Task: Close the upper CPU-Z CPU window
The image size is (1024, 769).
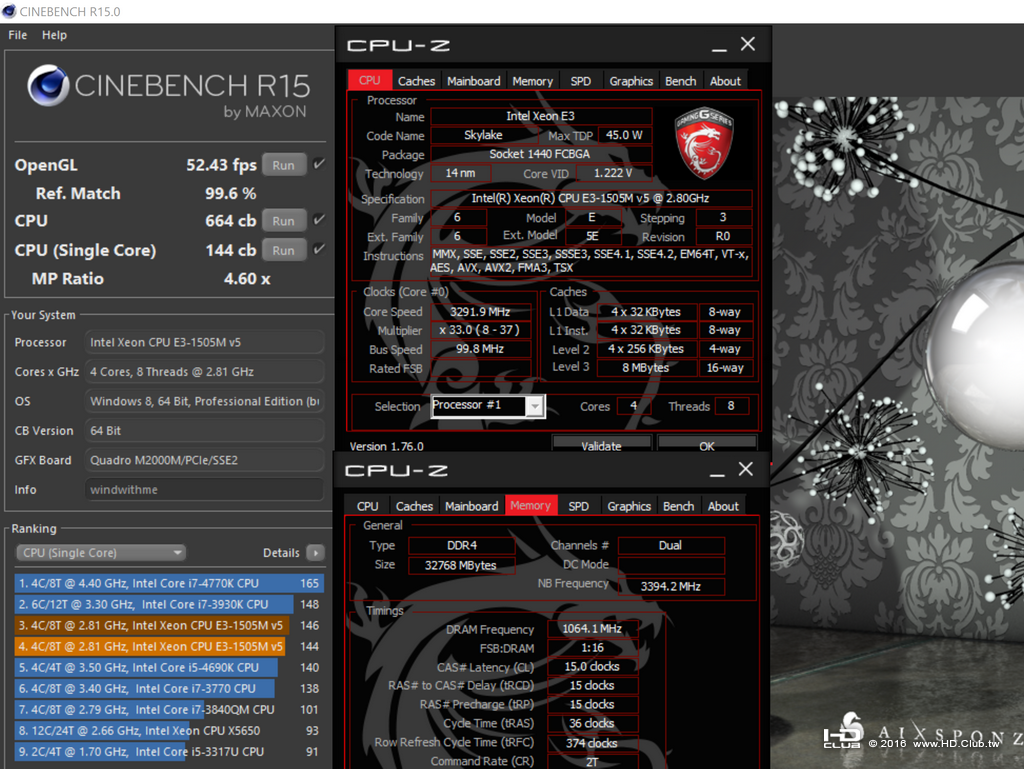Action: [748, 44]
